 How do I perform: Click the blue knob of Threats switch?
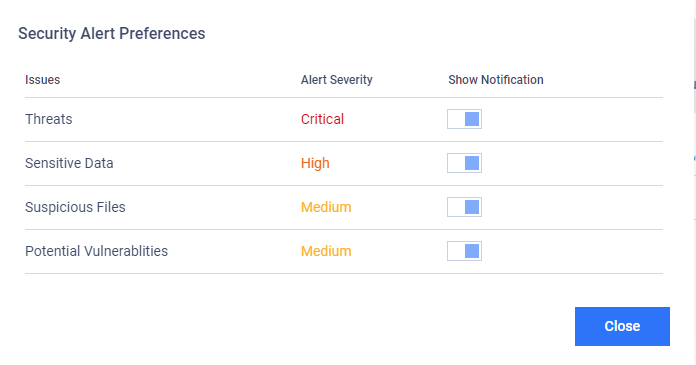point(472,119)
